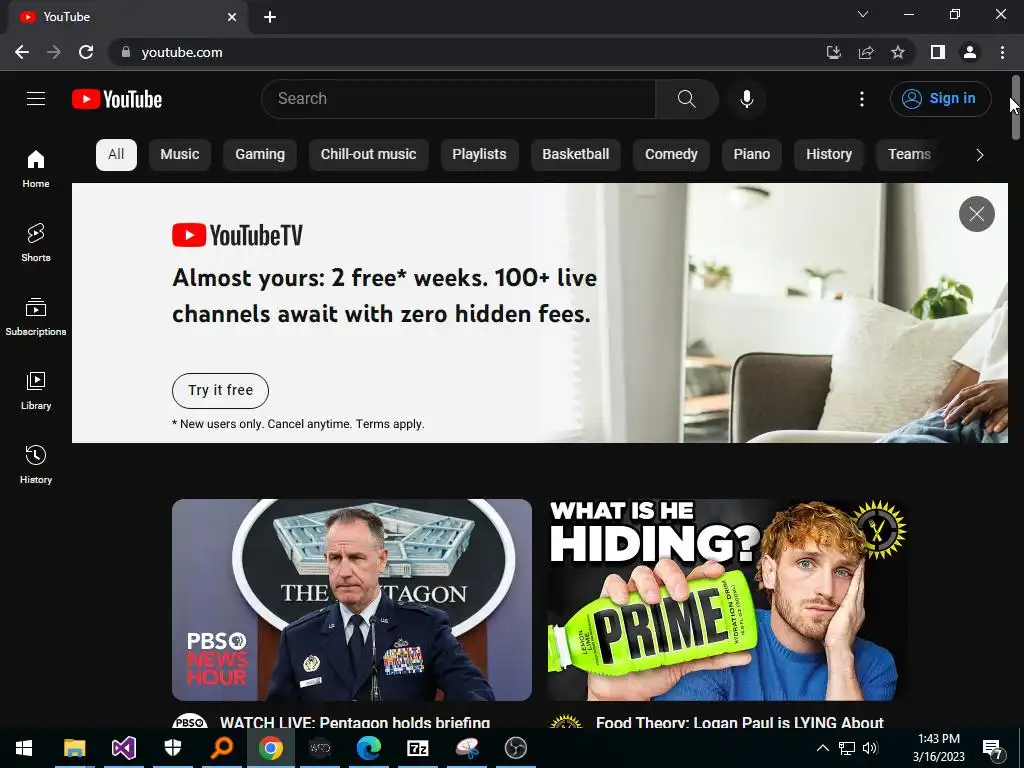Viewport: 1024px width, 768px height.
Task: Open History in the sidebar
Action: [36, 464]
